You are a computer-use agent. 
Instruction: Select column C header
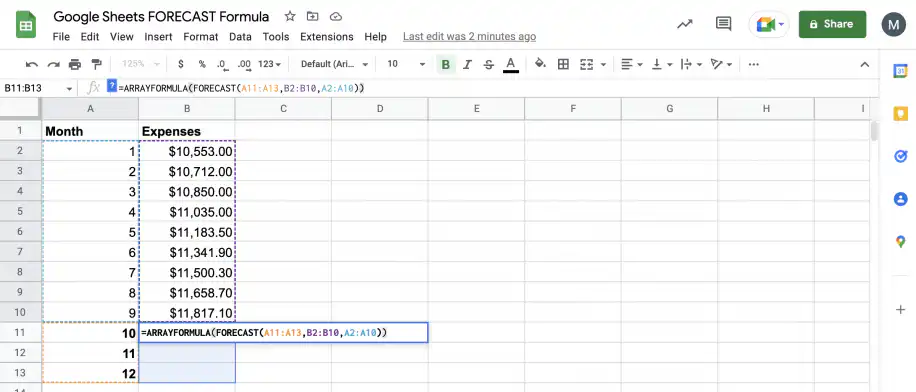pos(283,109)
